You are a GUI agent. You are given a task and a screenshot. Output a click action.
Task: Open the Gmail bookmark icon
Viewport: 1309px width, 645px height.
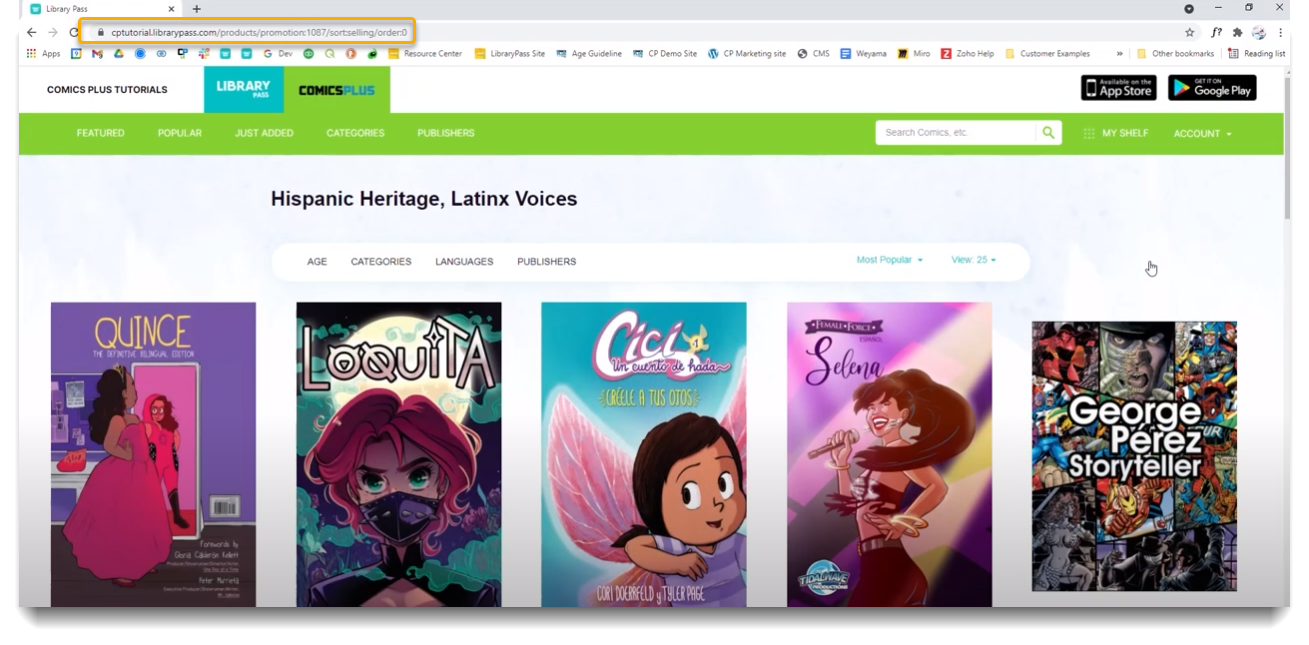coord(97,54)
